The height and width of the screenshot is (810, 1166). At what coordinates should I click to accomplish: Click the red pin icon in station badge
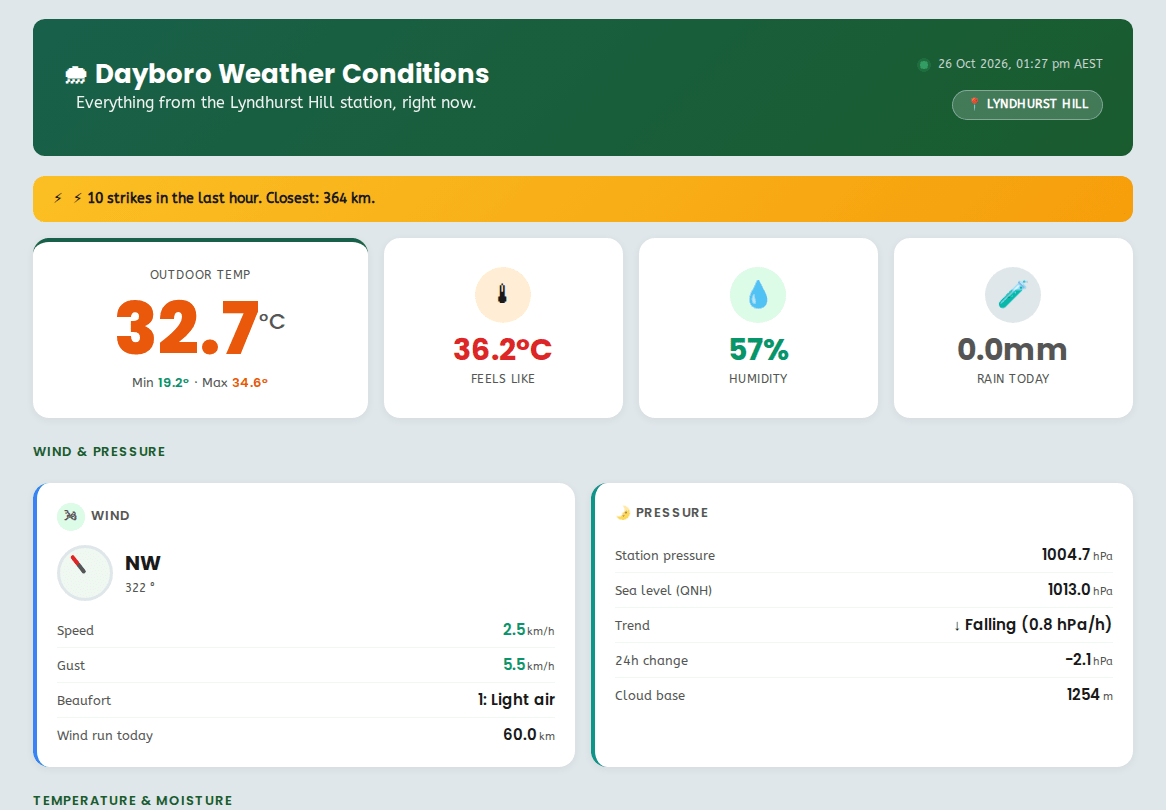click(973, 104)
